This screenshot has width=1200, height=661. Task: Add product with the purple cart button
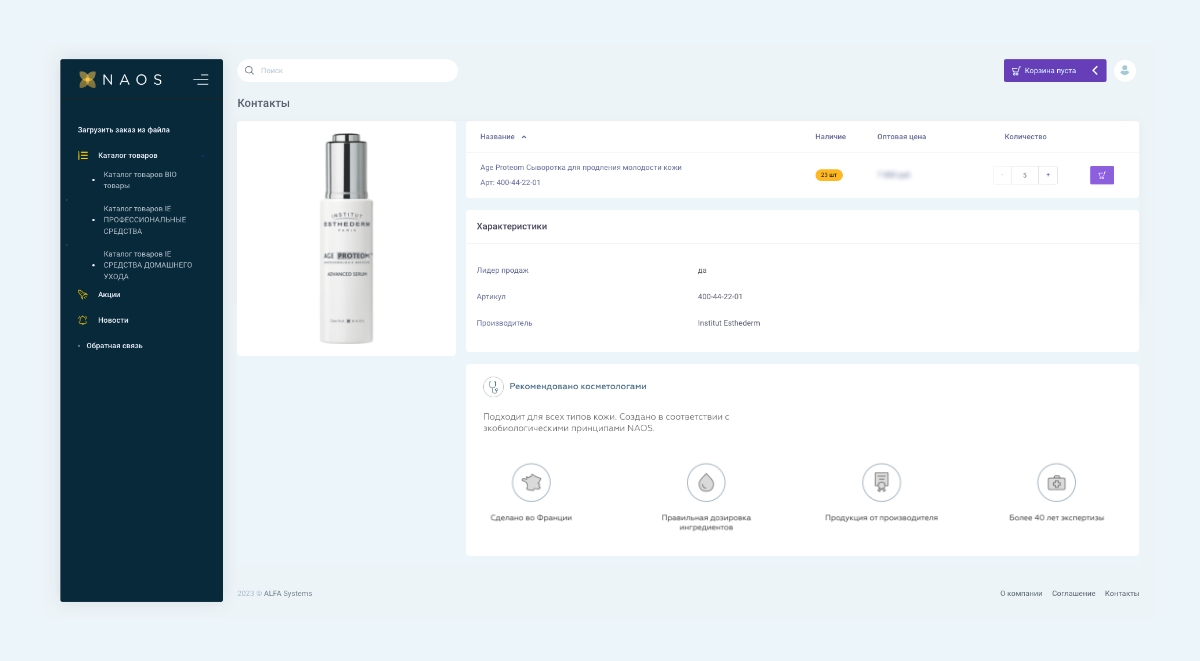tap(1102, 175)
